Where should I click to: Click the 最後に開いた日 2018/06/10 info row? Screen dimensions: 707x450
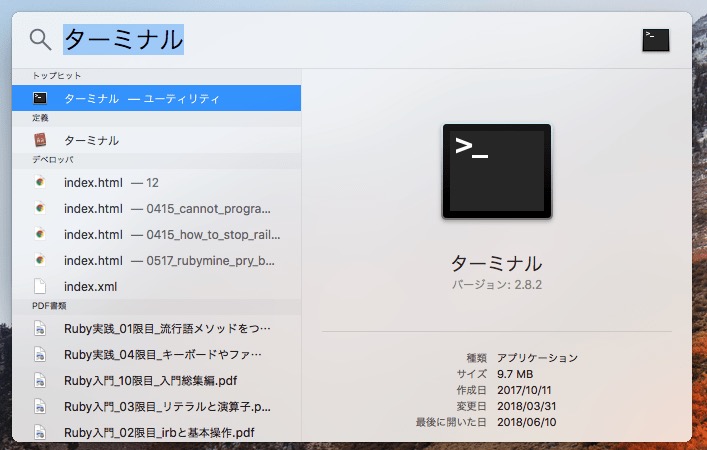[x=486, y=422]
